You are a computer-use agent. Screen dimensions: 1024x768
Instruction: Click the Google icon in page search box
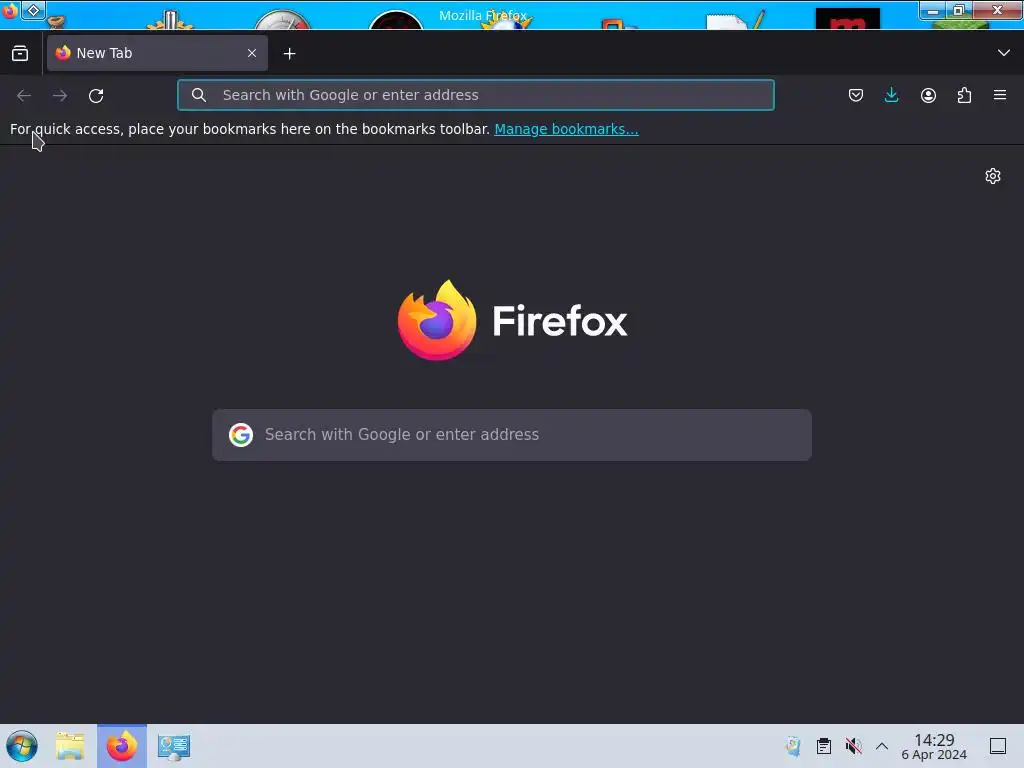pyautogui.click(x=240, y=434)
